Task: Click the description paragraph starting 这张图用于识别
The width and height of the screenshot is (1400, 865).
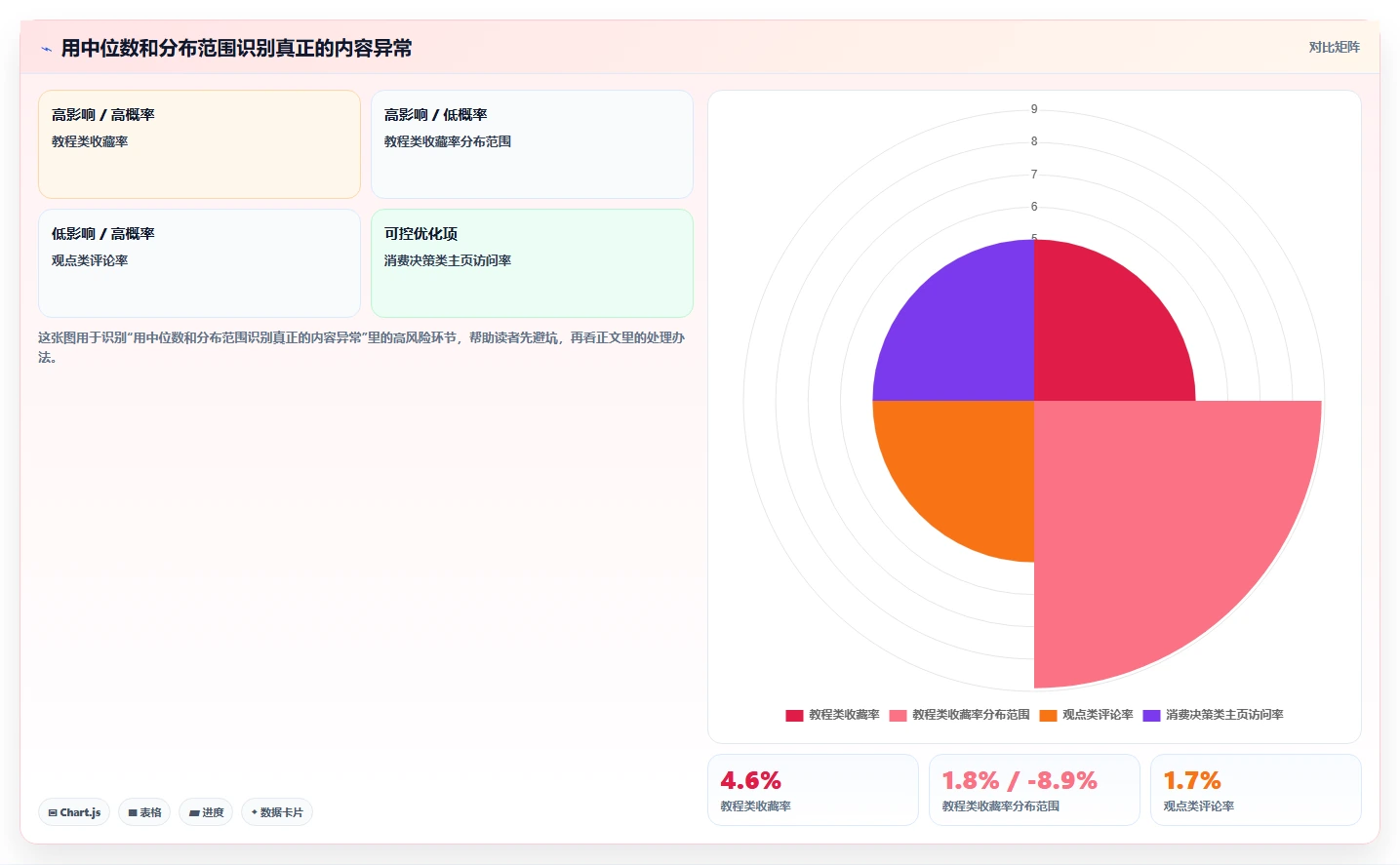Action: (x=362, y=347)
